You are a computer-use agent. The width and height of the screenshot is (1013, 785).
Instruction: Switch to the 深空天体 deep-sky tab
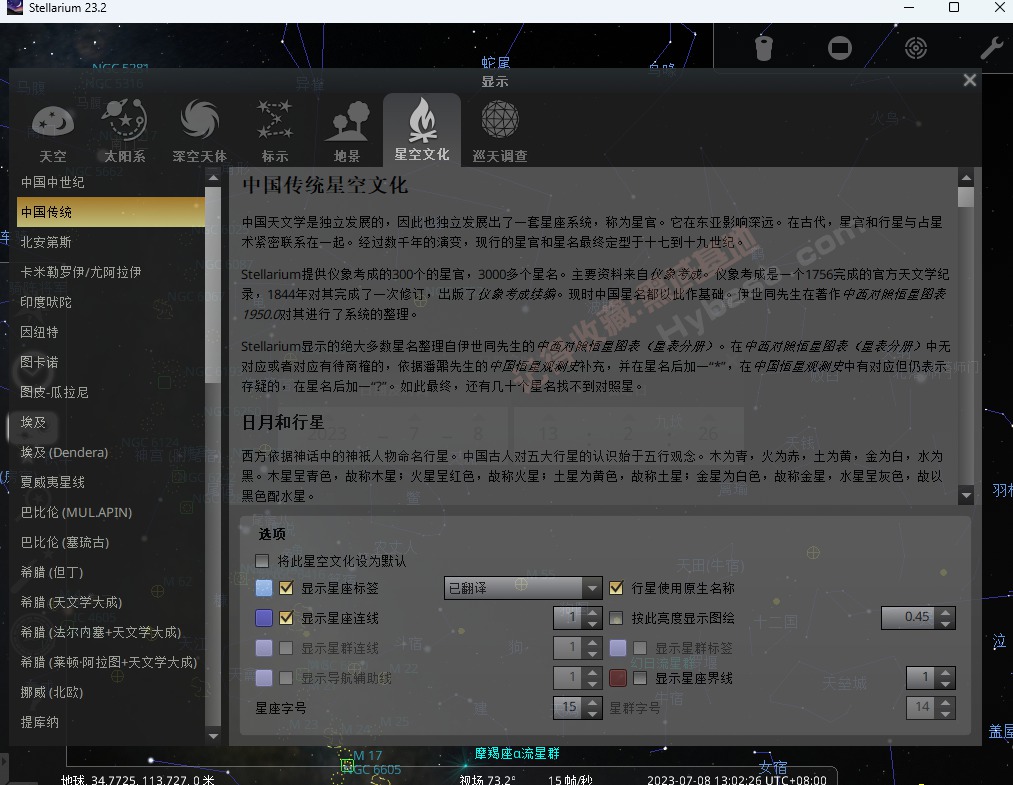point(200,131)
